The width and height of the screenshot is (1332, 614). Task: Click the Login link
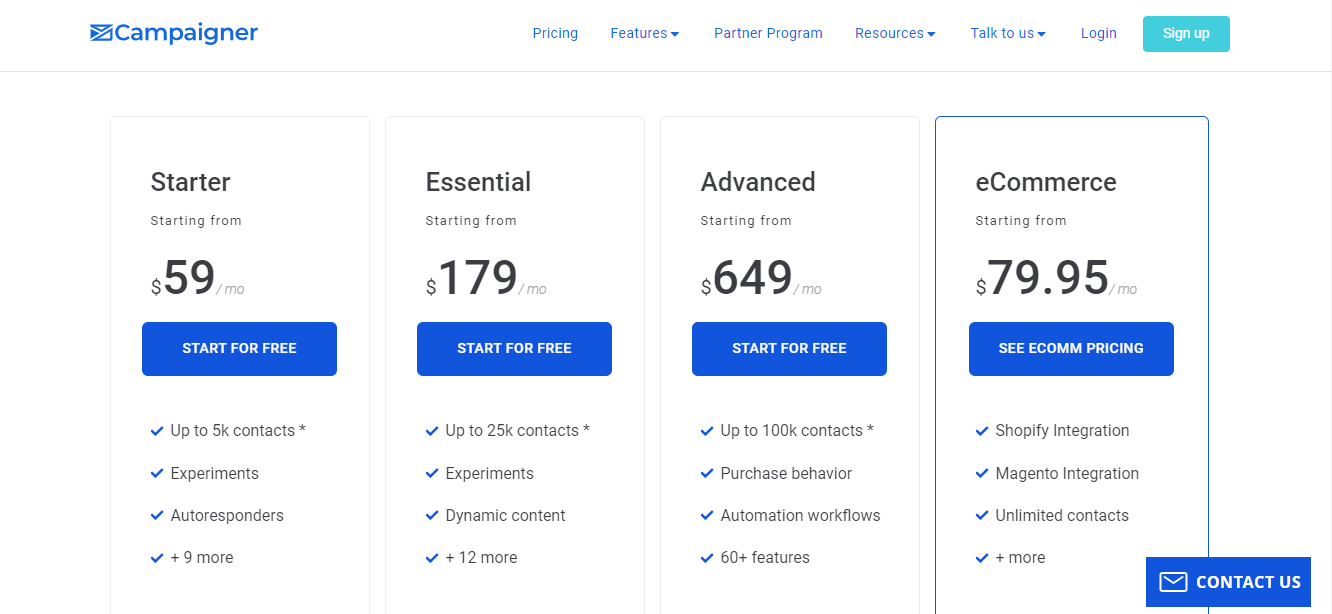tap(1098, 33)
